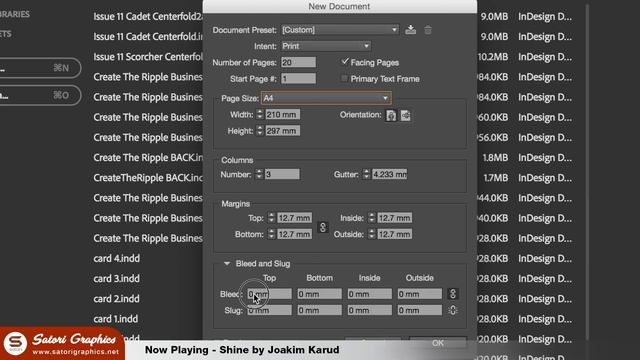
Task: Click the Width stepper arrows
Action: click(260, 115)
